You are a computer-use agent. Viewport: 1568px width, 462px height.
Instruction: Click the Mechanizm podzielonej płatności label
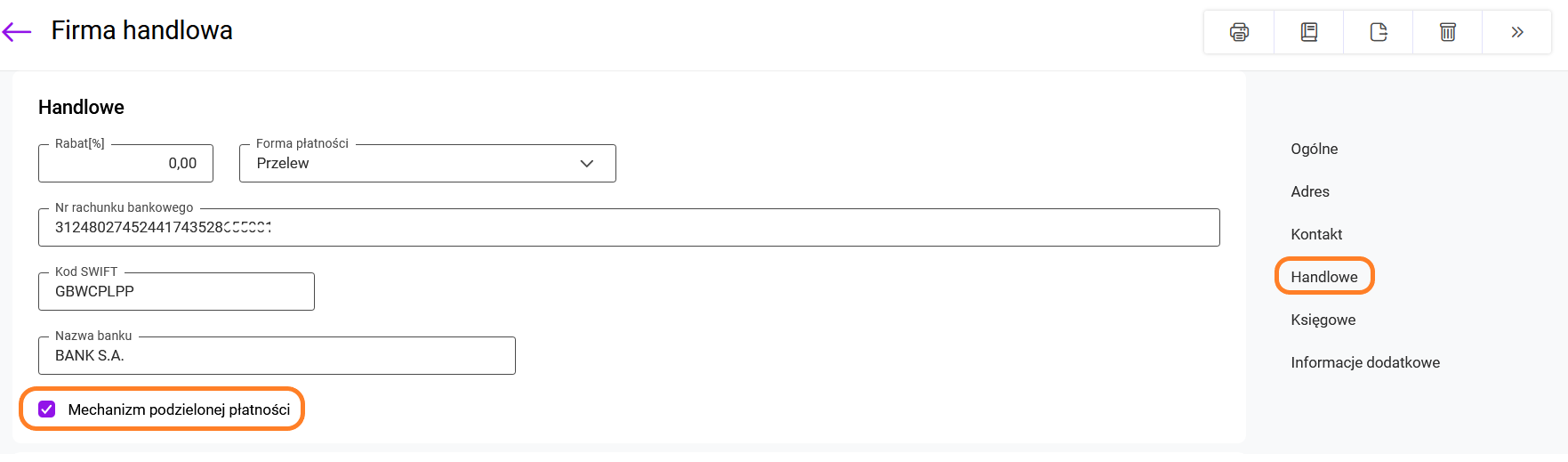point(179,409)
